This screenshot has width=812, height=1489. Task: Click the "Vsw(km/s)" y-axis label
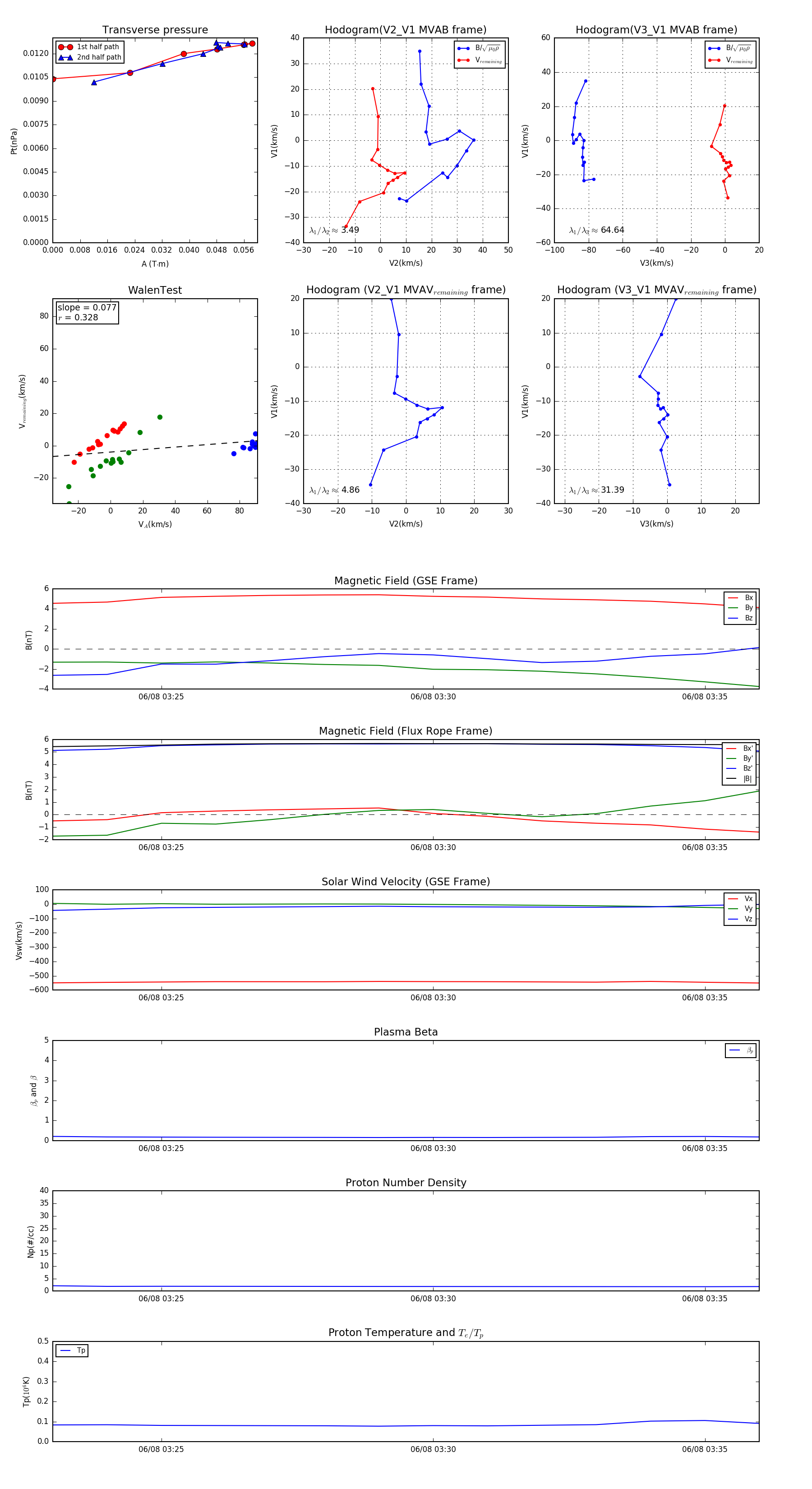[19, 940]
